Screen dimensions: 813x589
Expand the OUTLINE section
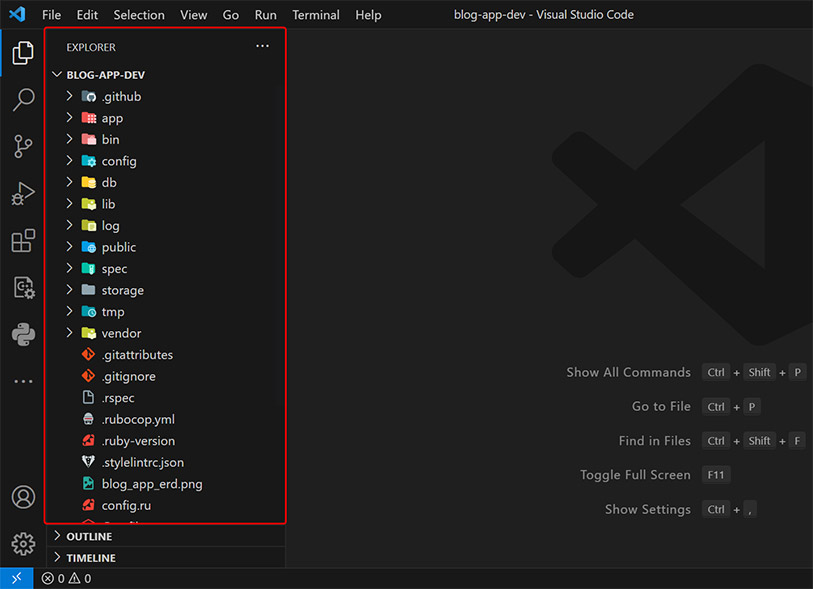click(89, 536)
